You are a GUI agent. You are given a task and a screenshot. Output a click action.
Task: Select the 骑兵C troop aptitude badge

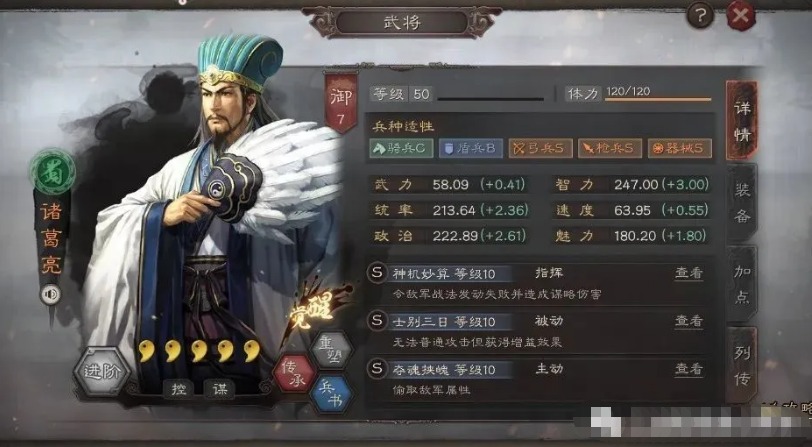coord(401,149)
